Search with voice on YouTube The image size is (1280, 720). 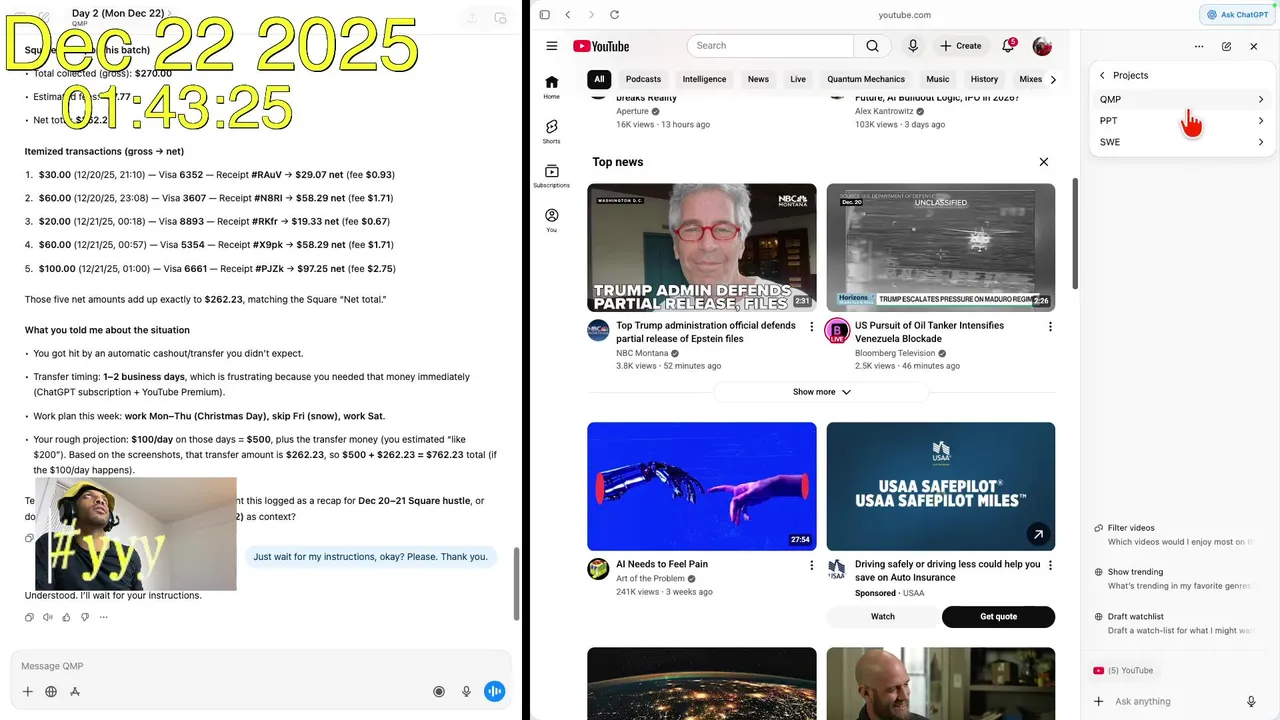coord(913,46)
